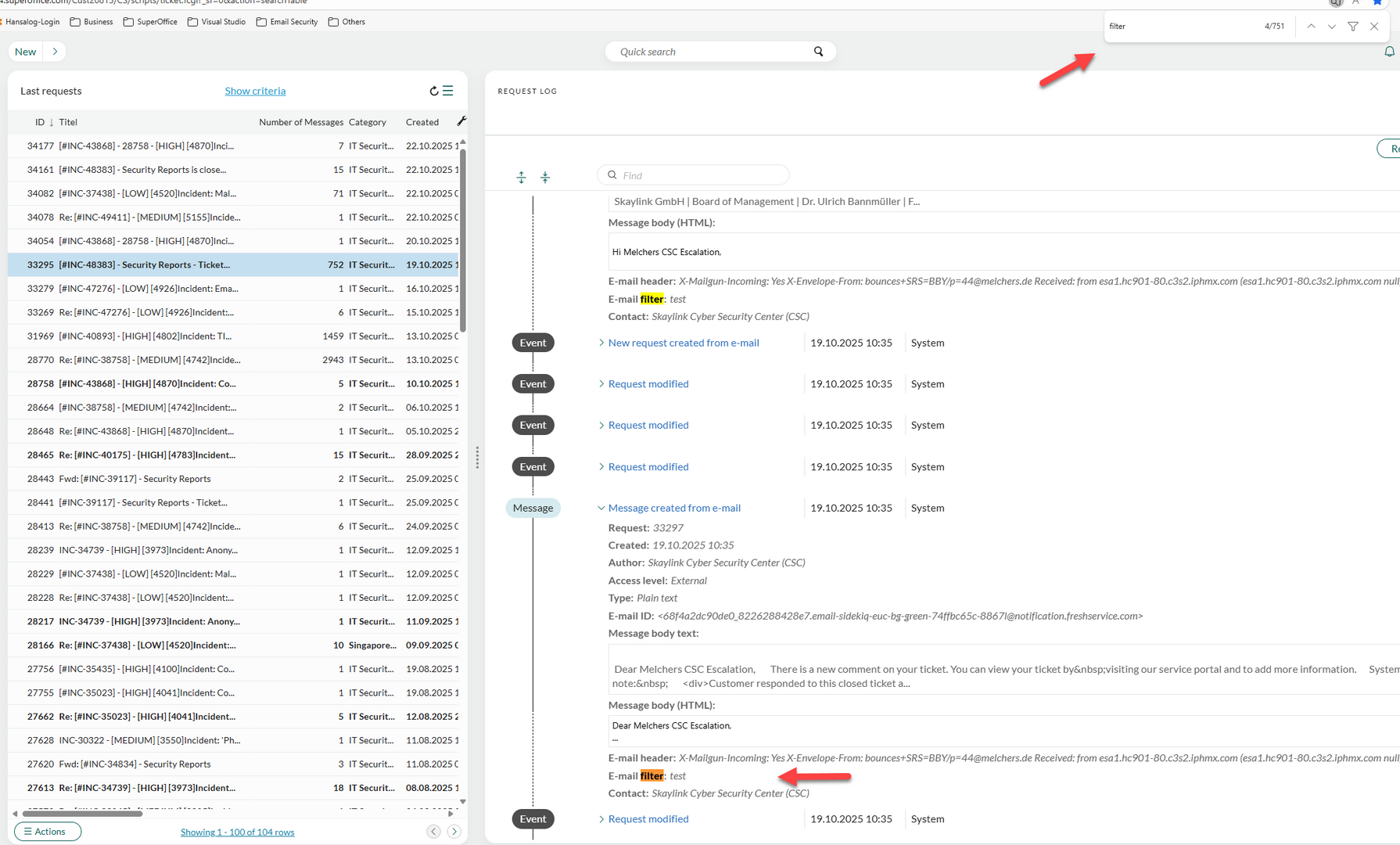
Task: Click expand all icon in request log
Action: pyautogui.click(x=522, y=178)
